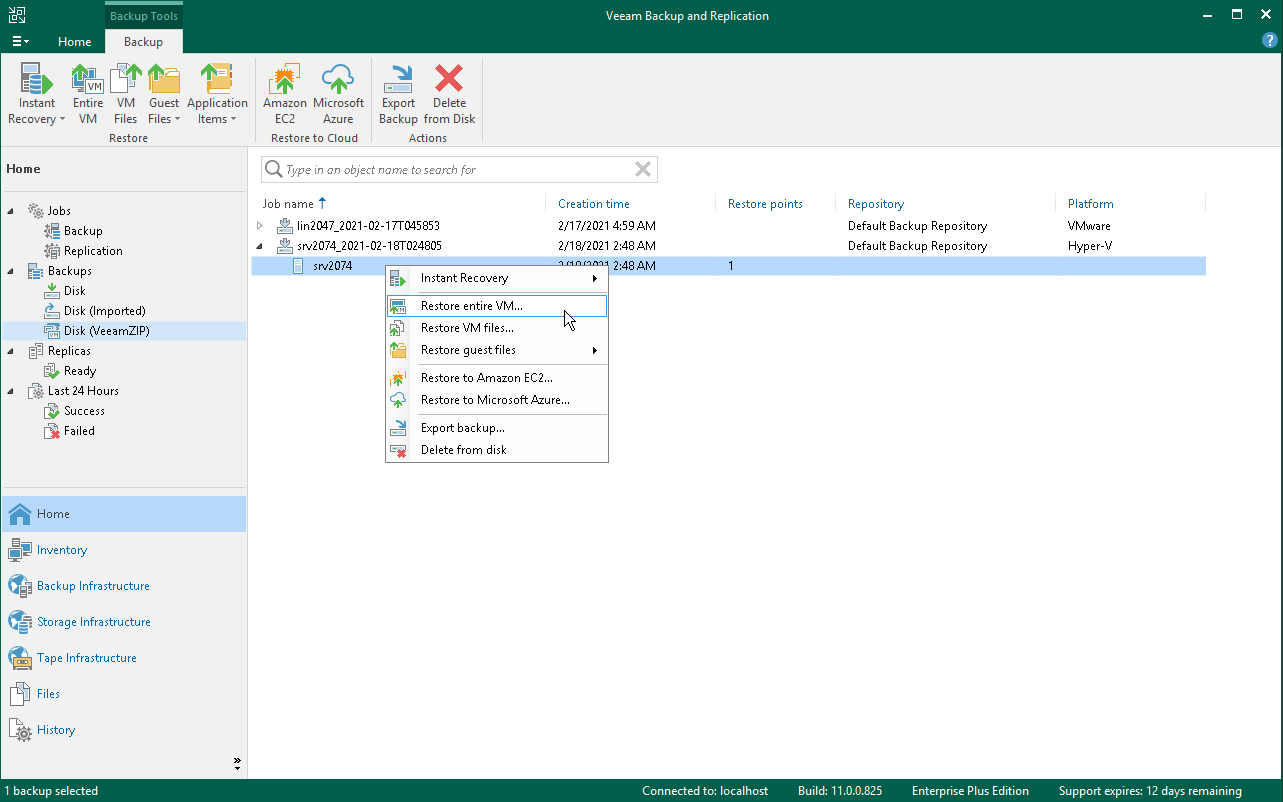Collapse the srv2074 backup job entry
Viewport: 1283px width, 802px height.
pyautogui.click(x=259, y=245)
